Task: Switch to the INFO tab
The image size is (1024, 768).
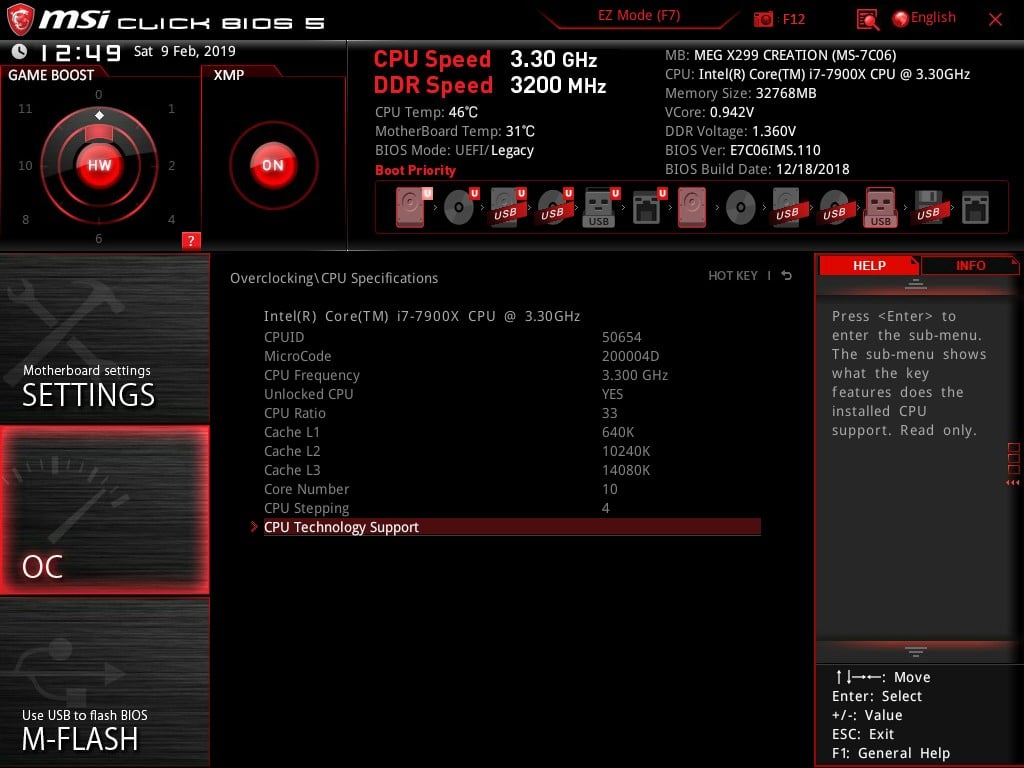Action: click(x=970, y=266)
